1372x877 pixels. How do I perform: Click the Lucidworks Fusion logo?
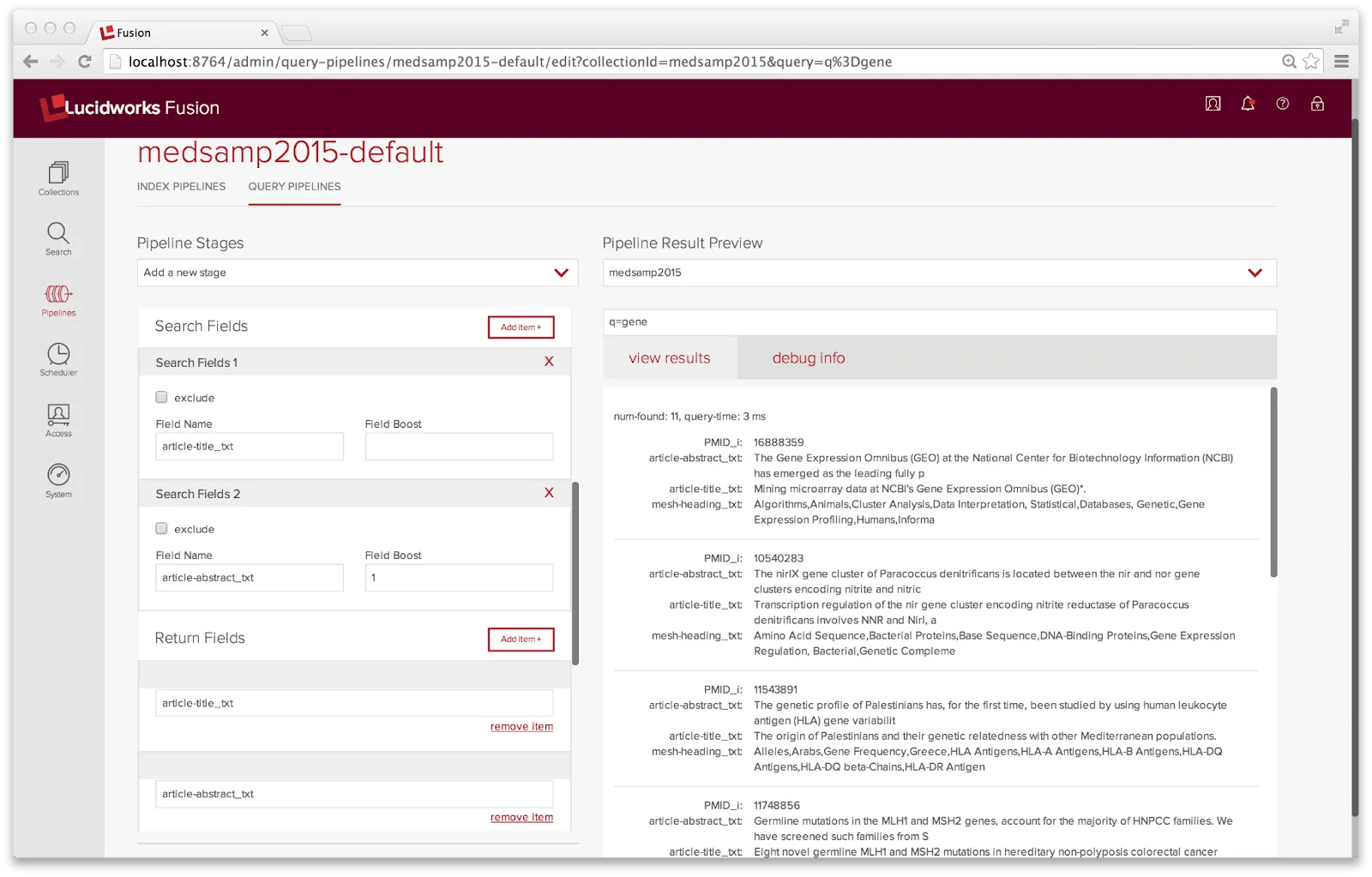pos(129,107)
